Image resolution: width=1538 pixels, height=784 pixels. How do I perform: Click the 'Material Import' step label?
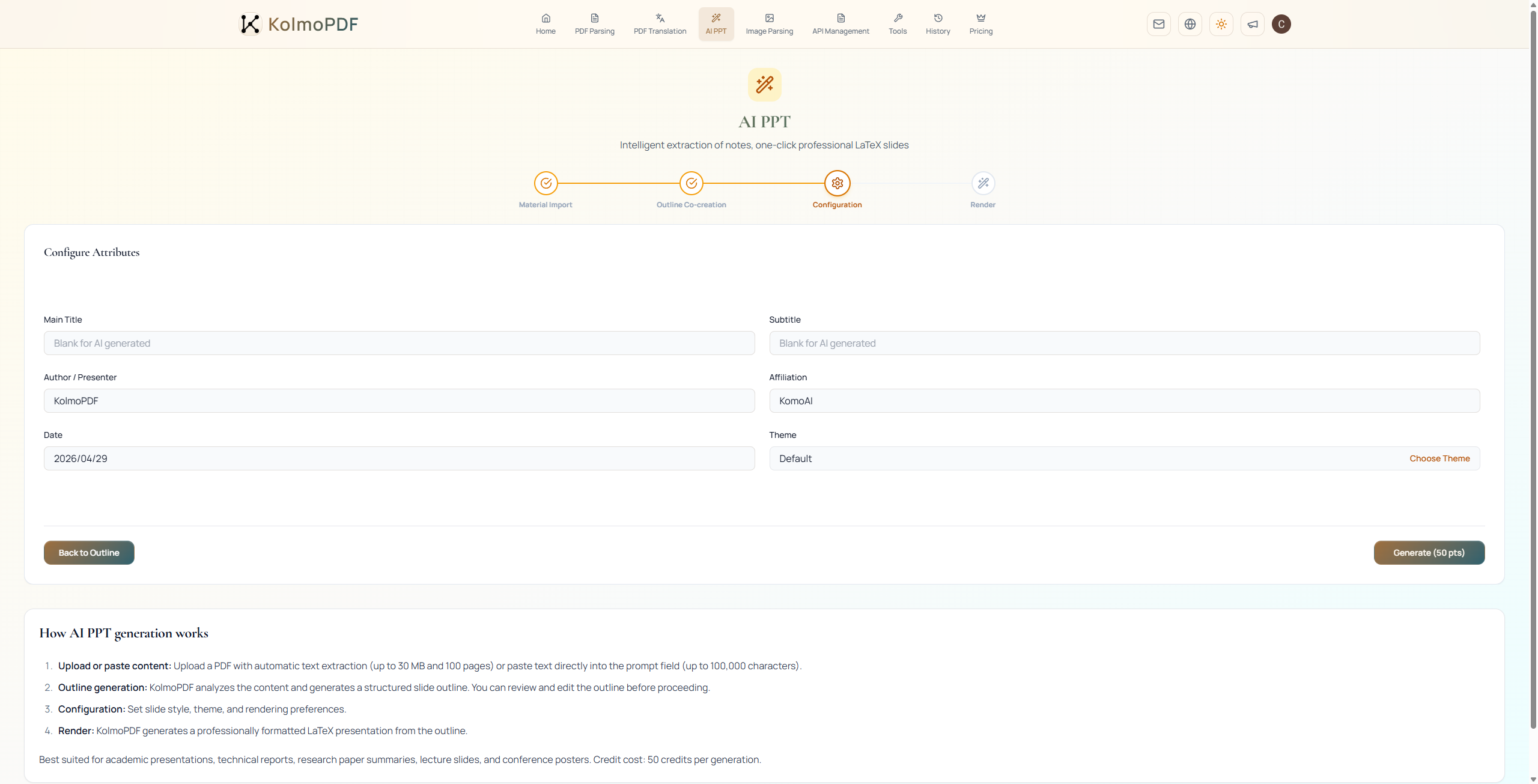click(x=546, y=205)
